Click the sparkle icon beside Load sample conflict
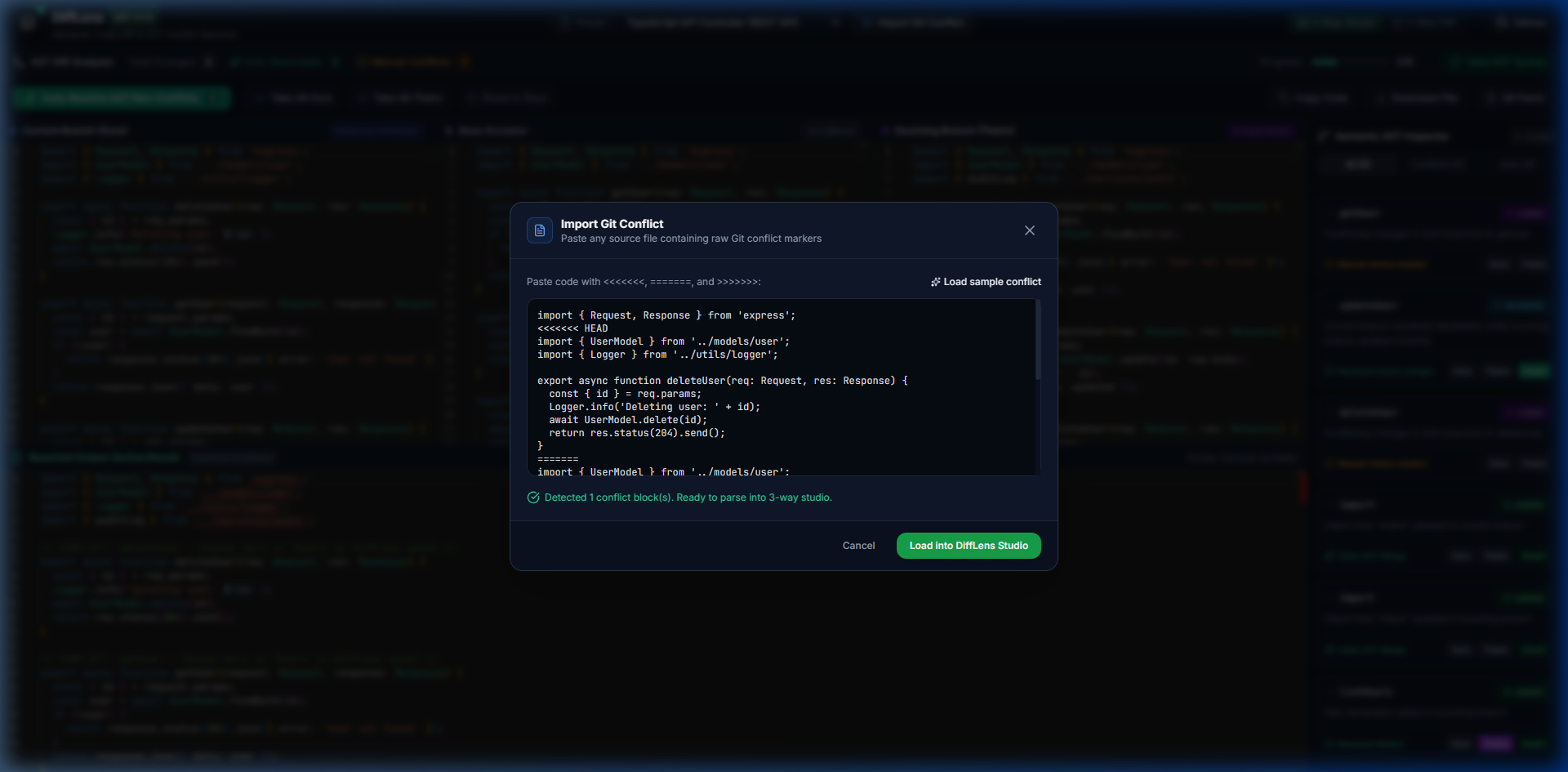 click(936, 282)
